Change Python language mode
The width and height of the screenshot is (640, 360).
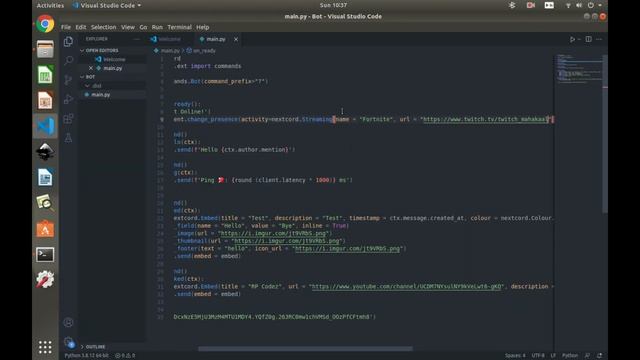[x=570, y=356]
